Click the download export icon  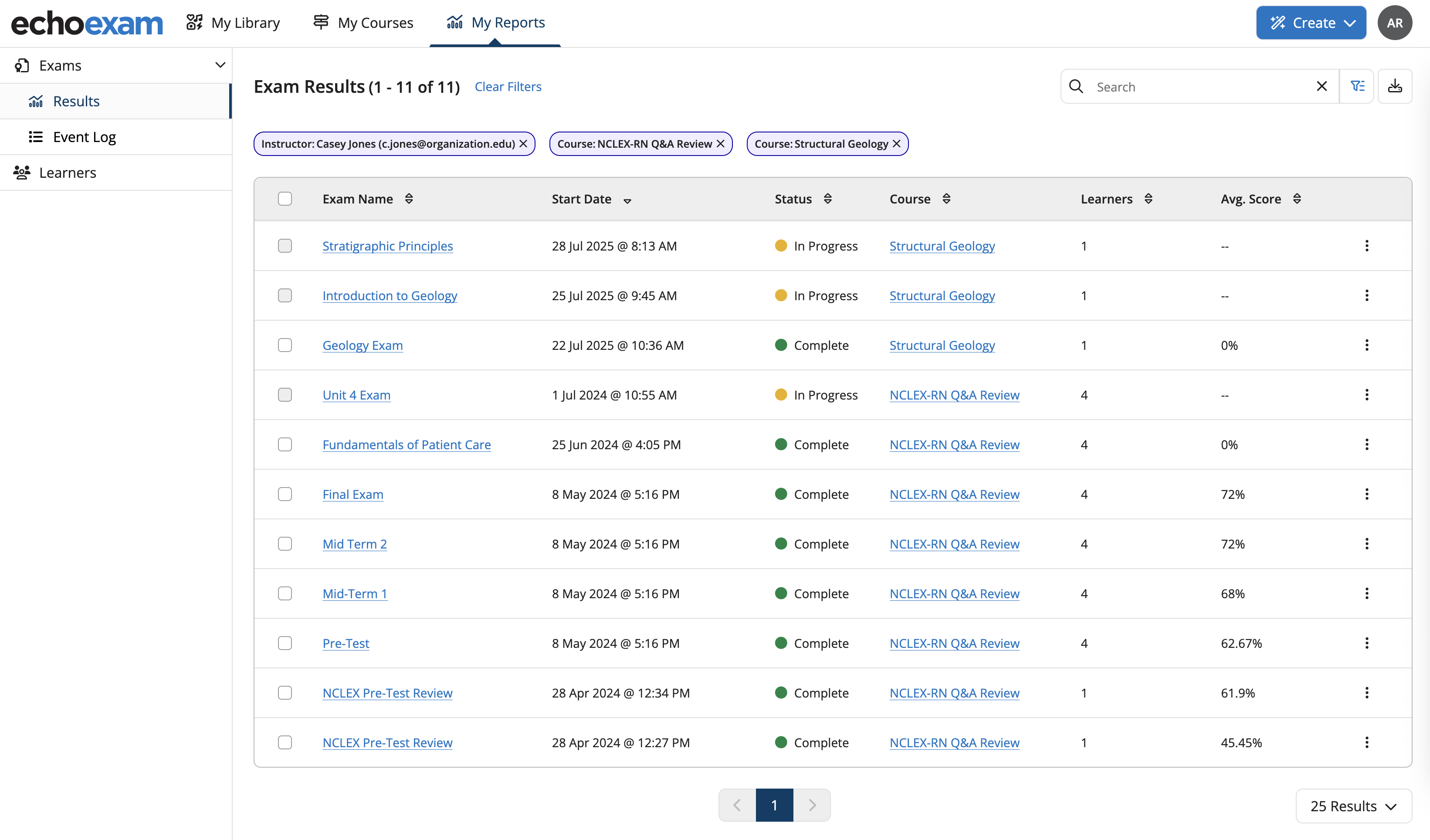(1396, 86)
